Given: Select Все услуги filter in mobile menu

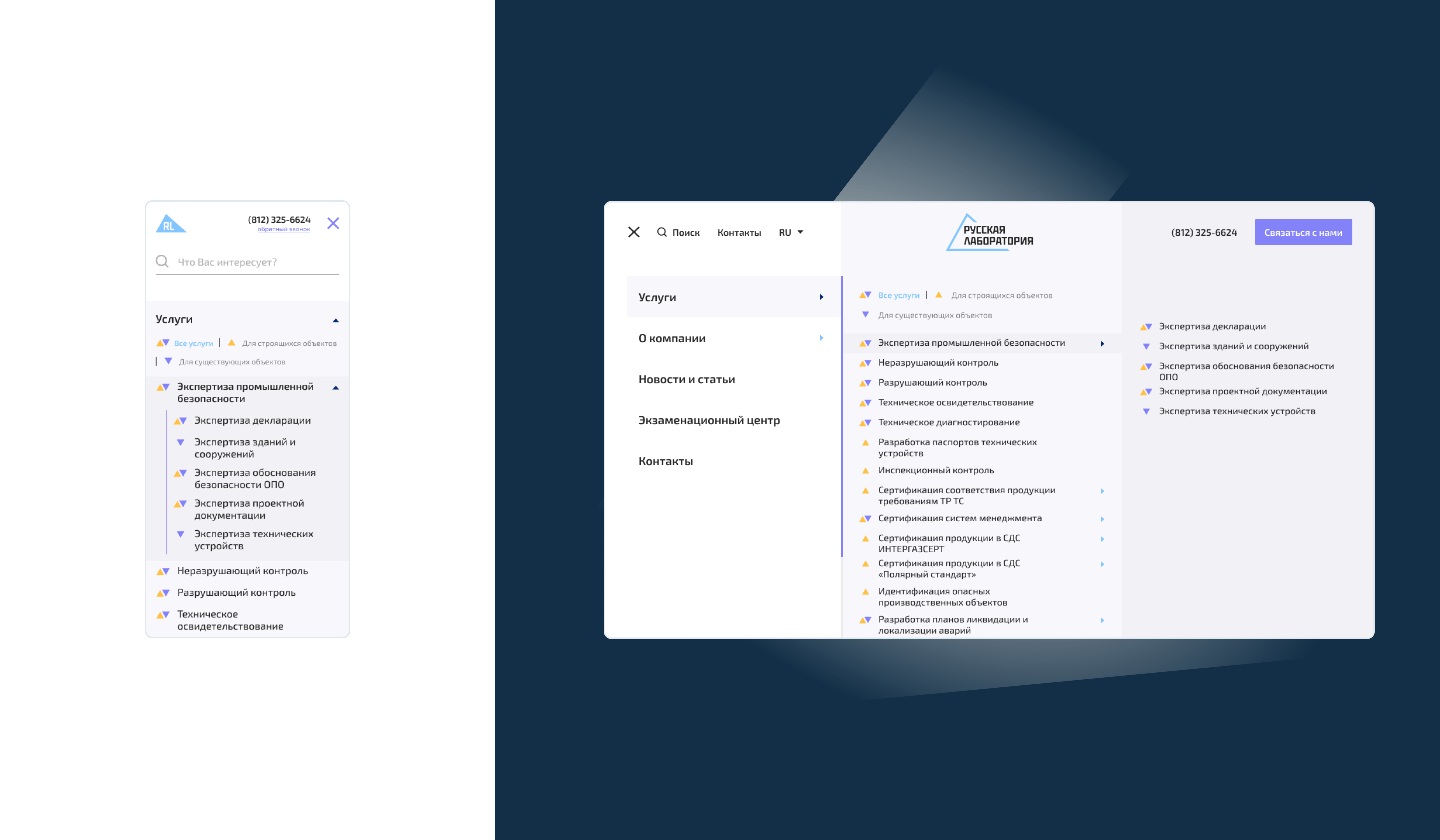Looking at the screenshot, I should (x=193, y=343).
